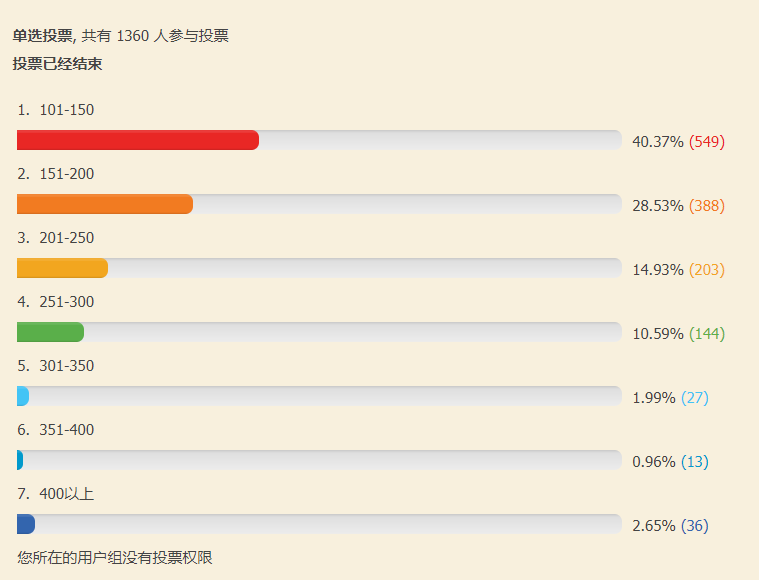759x580 pixels.
Task: Click the orange 151-200 progress bar
Action: point(105,204)
